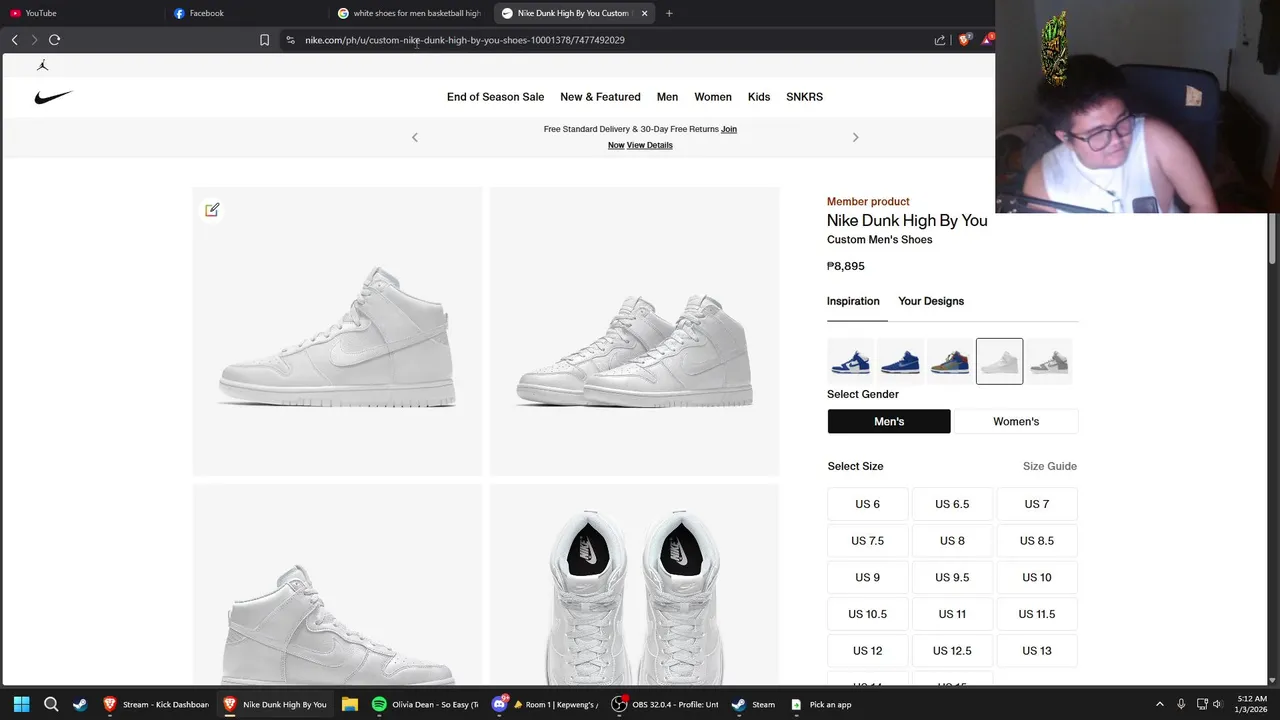
Task: Show hidden tray icons chevron
Action: 1160,704
